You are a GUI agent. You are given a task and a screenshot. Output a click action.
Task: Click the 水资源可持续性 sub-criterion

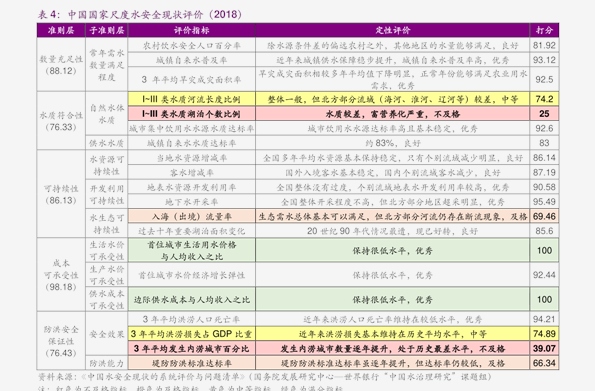(x=107, y=165)
